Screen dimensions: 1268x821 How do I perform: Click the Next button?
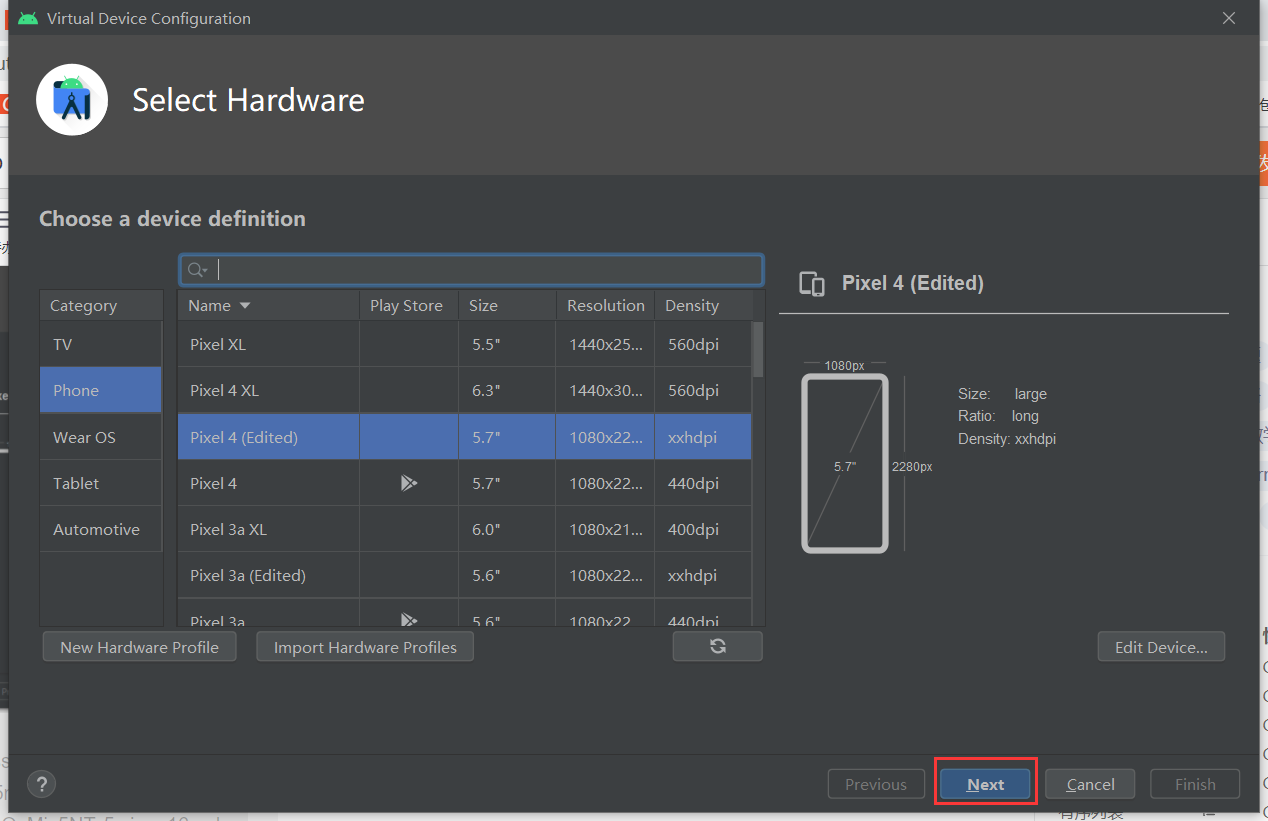[985, 784]
